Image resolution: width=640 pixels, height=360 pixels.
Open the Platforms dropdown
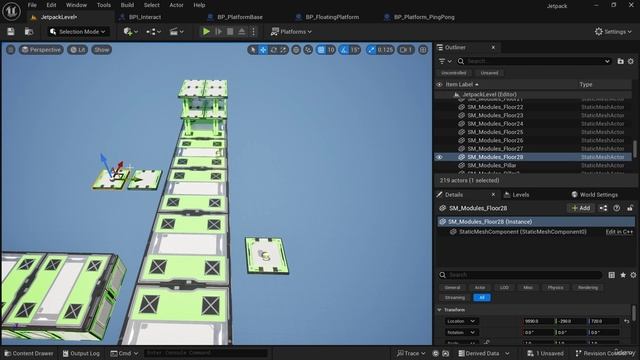(x=291, y=31)
